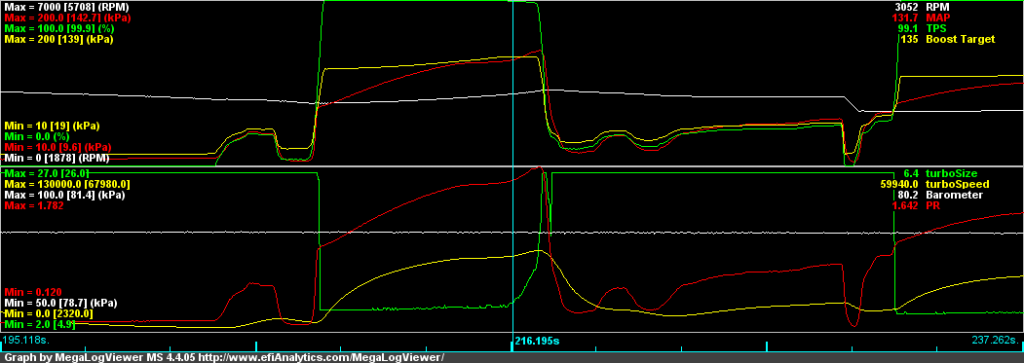The image size is (1024, 363).
Task: Click the Max = 1.782 text
Action: pyautogui.click(x=33, y=205)
